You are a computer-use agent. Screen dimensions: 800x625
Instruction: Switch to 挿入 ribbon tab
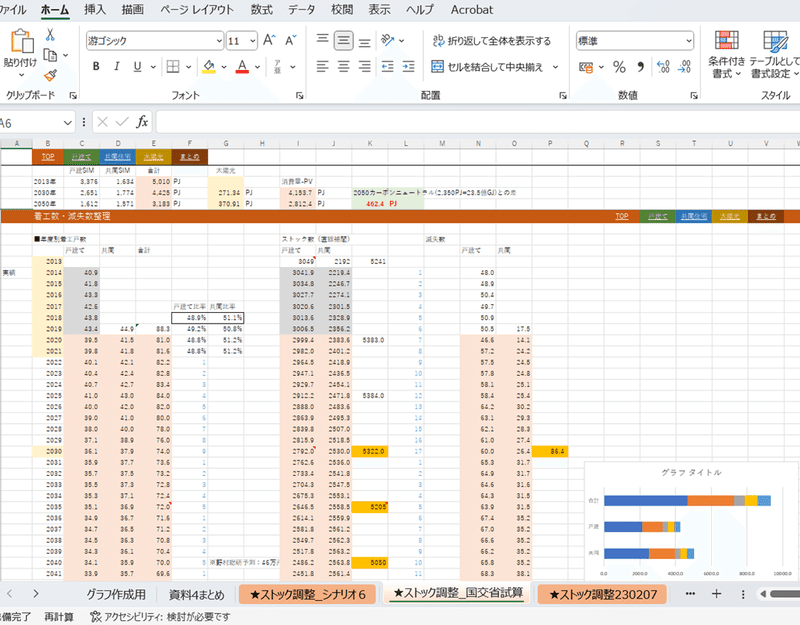pos(94,10)
